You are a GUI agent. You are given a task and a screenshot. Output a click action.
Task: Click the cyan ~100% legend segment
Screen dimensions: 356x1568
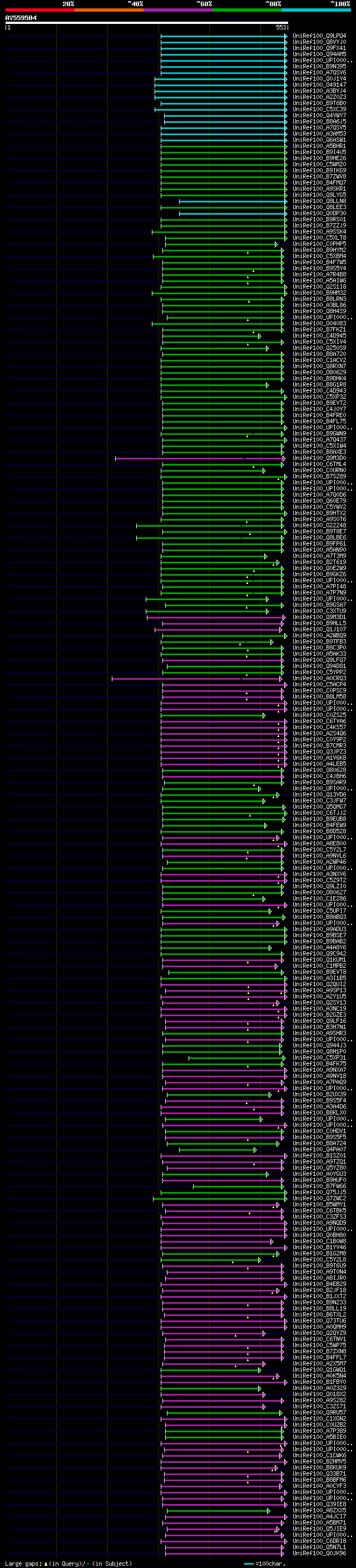[x=316, y=10]
